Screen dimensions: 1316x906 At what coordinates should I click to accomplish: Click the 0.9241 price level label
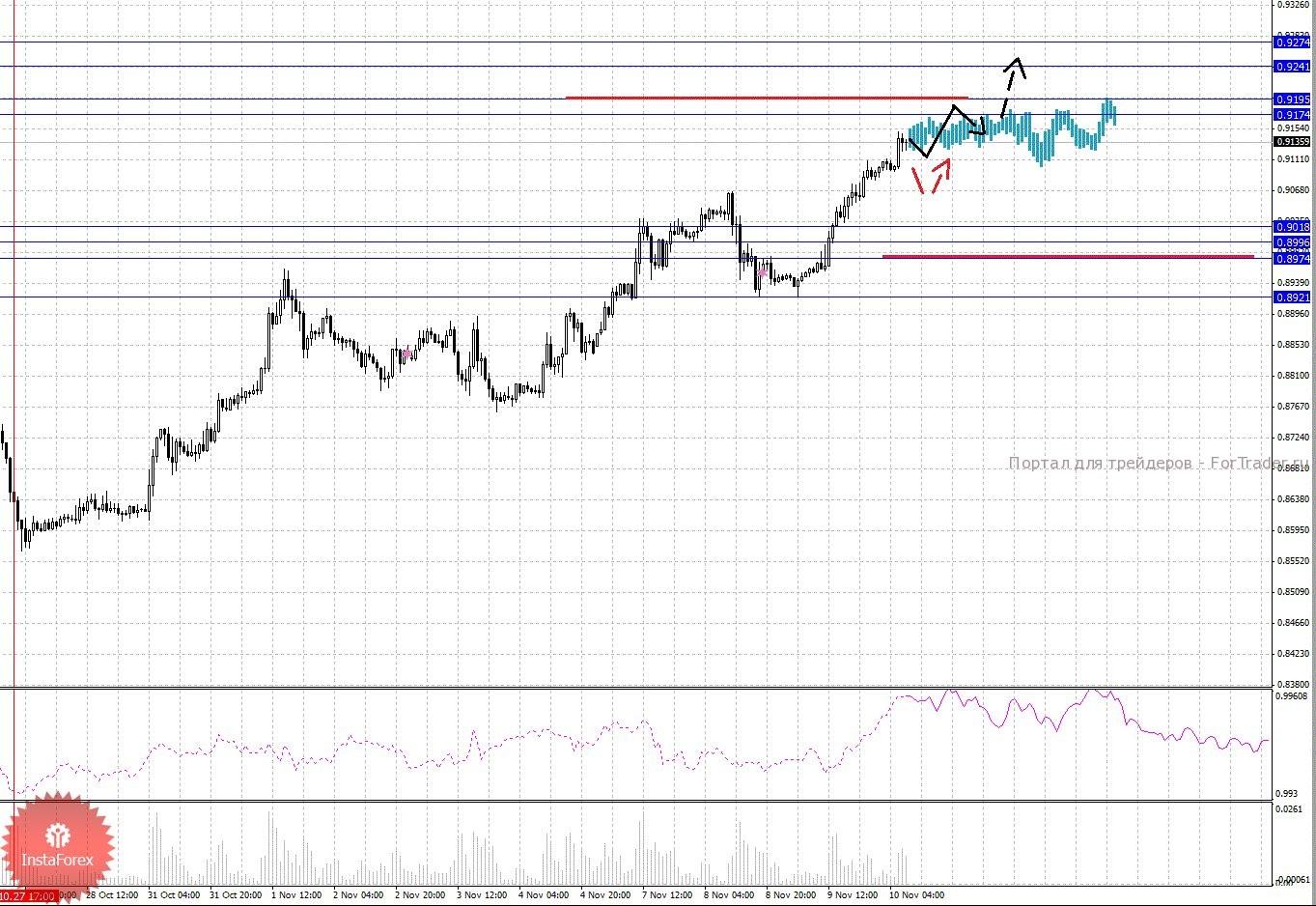coord(1292,67)
